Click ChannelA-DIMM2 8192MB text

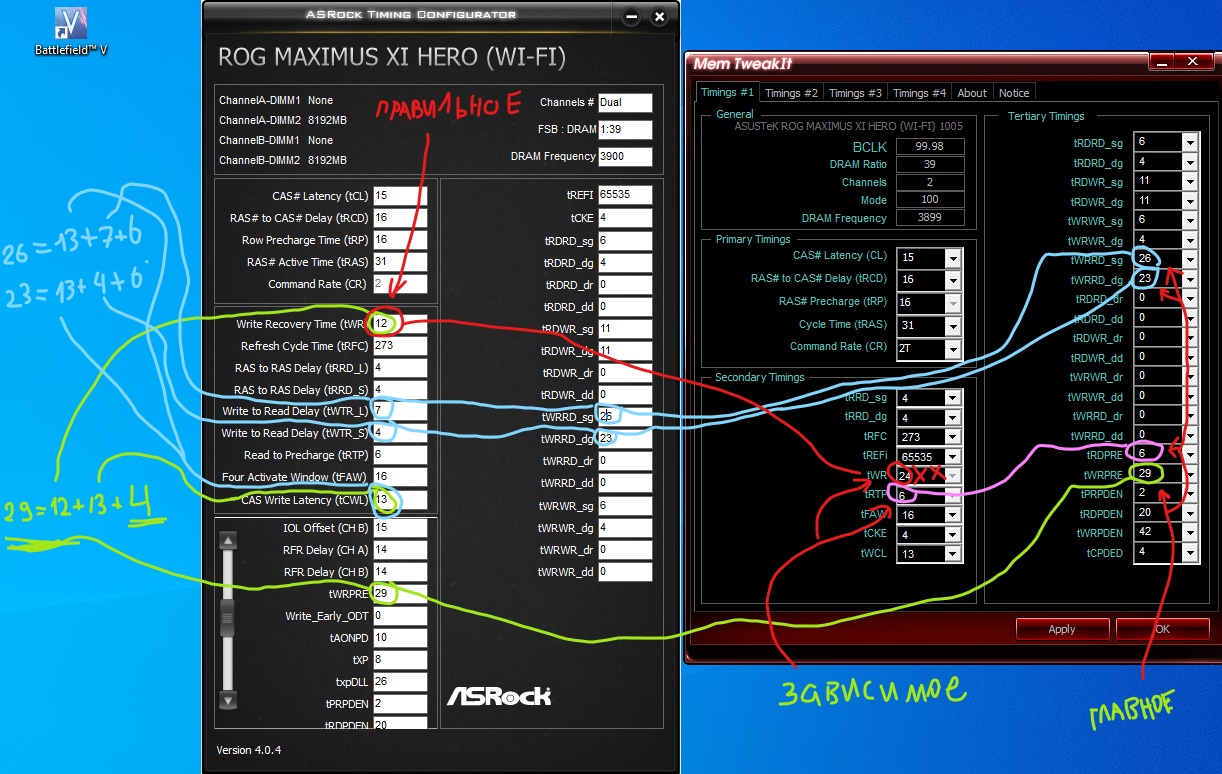click(x=283, y=120)
